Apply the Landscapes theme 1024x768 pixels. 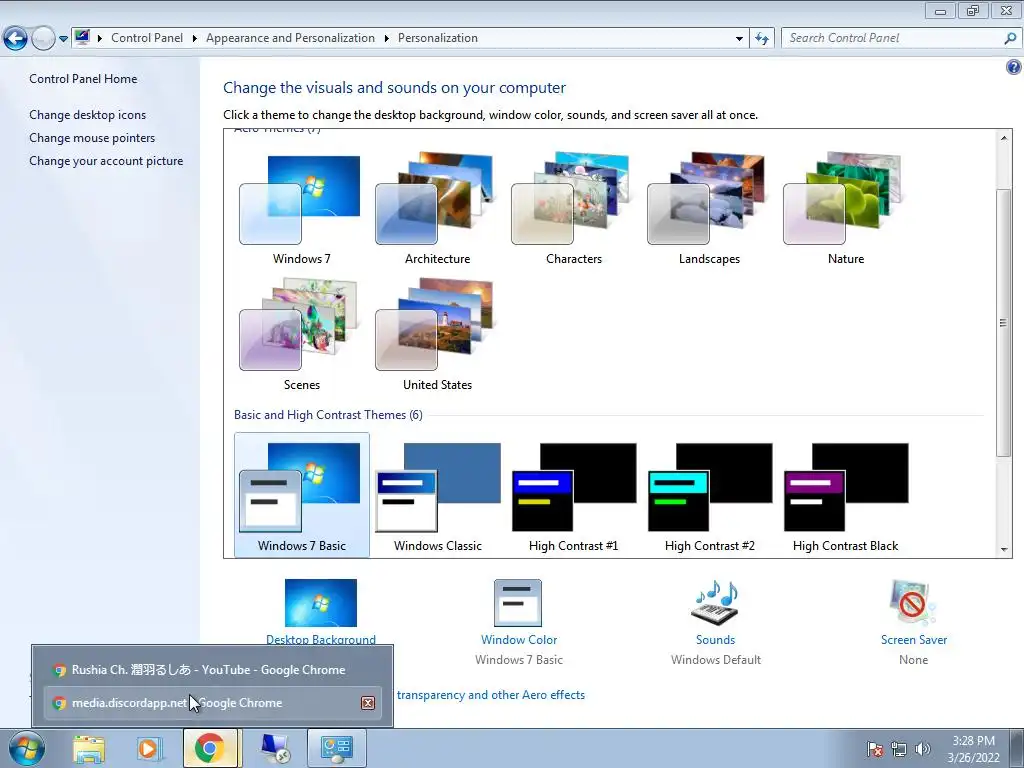click(x=709, y=208)
